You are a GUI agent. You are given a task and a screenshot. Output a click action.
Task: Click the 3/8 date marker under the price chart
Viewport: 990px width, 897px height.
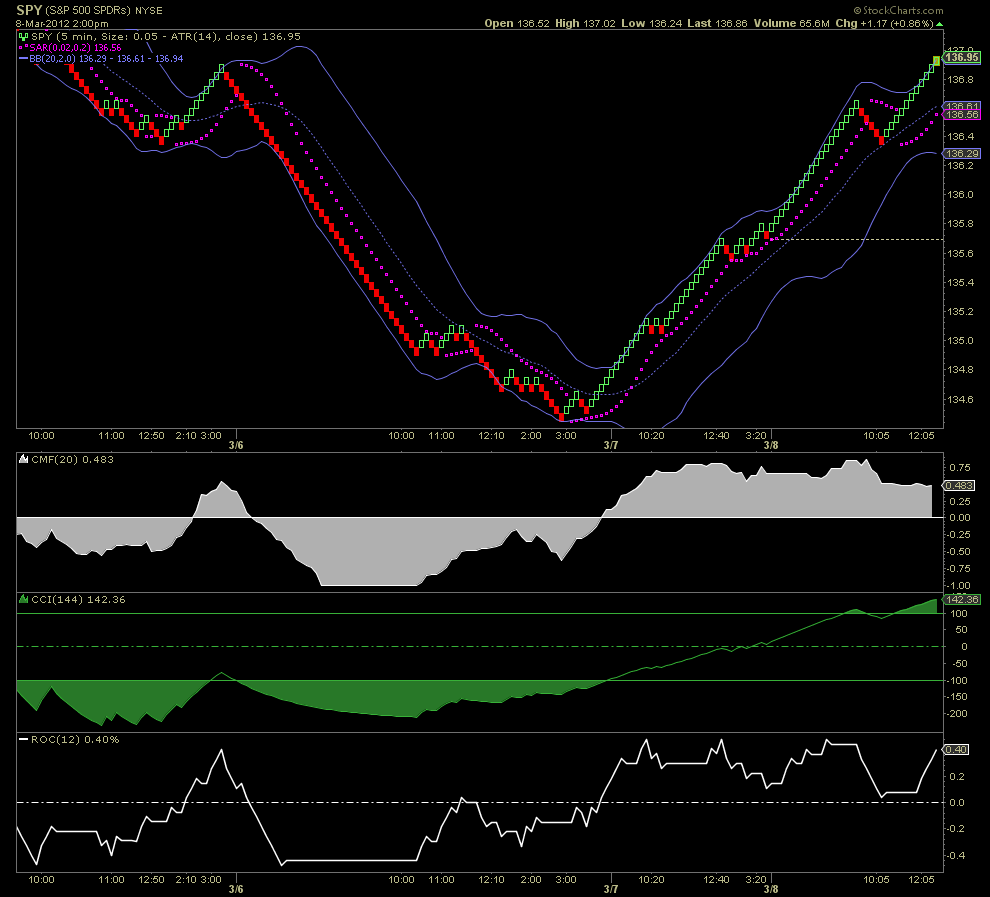click(771, 445)
